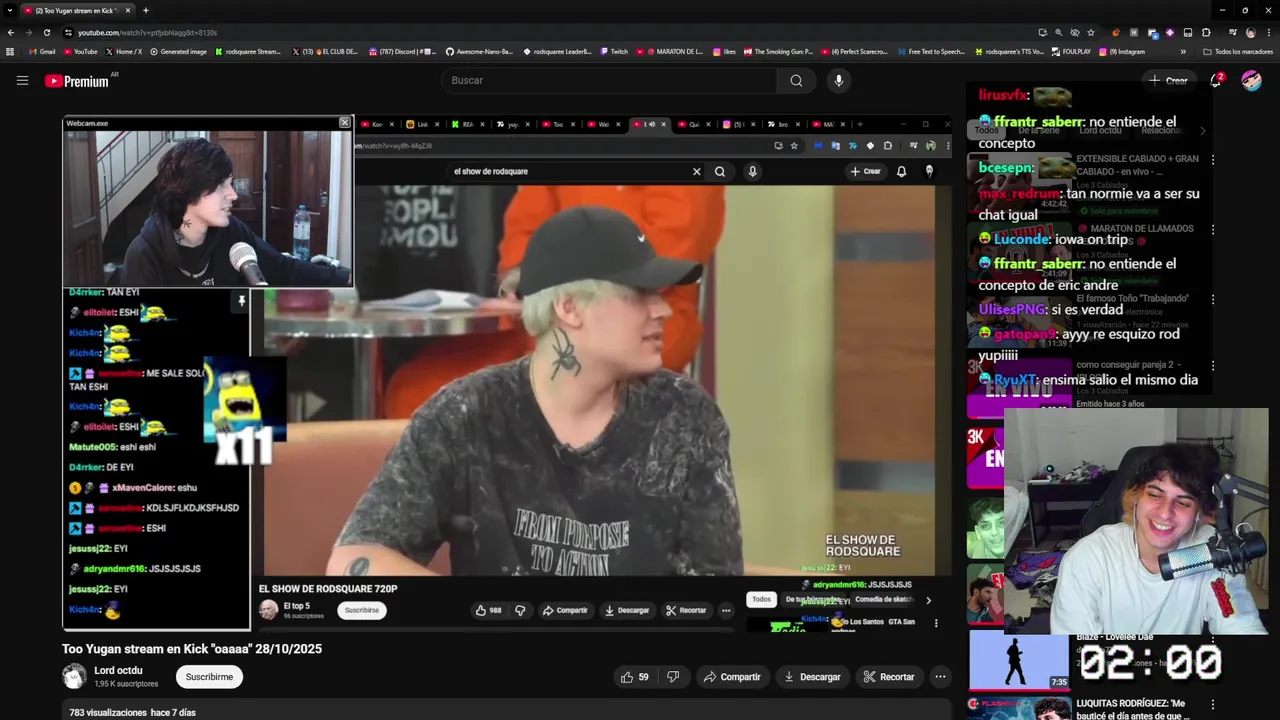Viewport: 1280px width, 720px height.
Task: Reload the current browser page
Action: click(47, 32)
